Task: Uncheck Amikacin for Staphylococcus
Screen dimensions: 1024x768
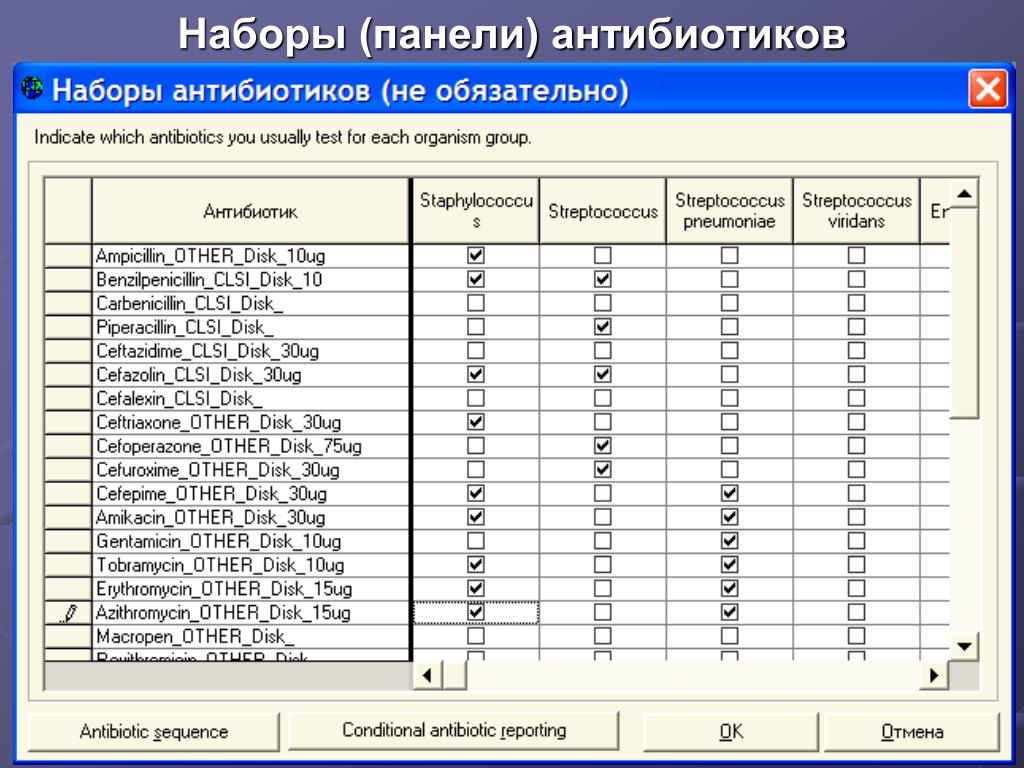Action: click(476, 518)
